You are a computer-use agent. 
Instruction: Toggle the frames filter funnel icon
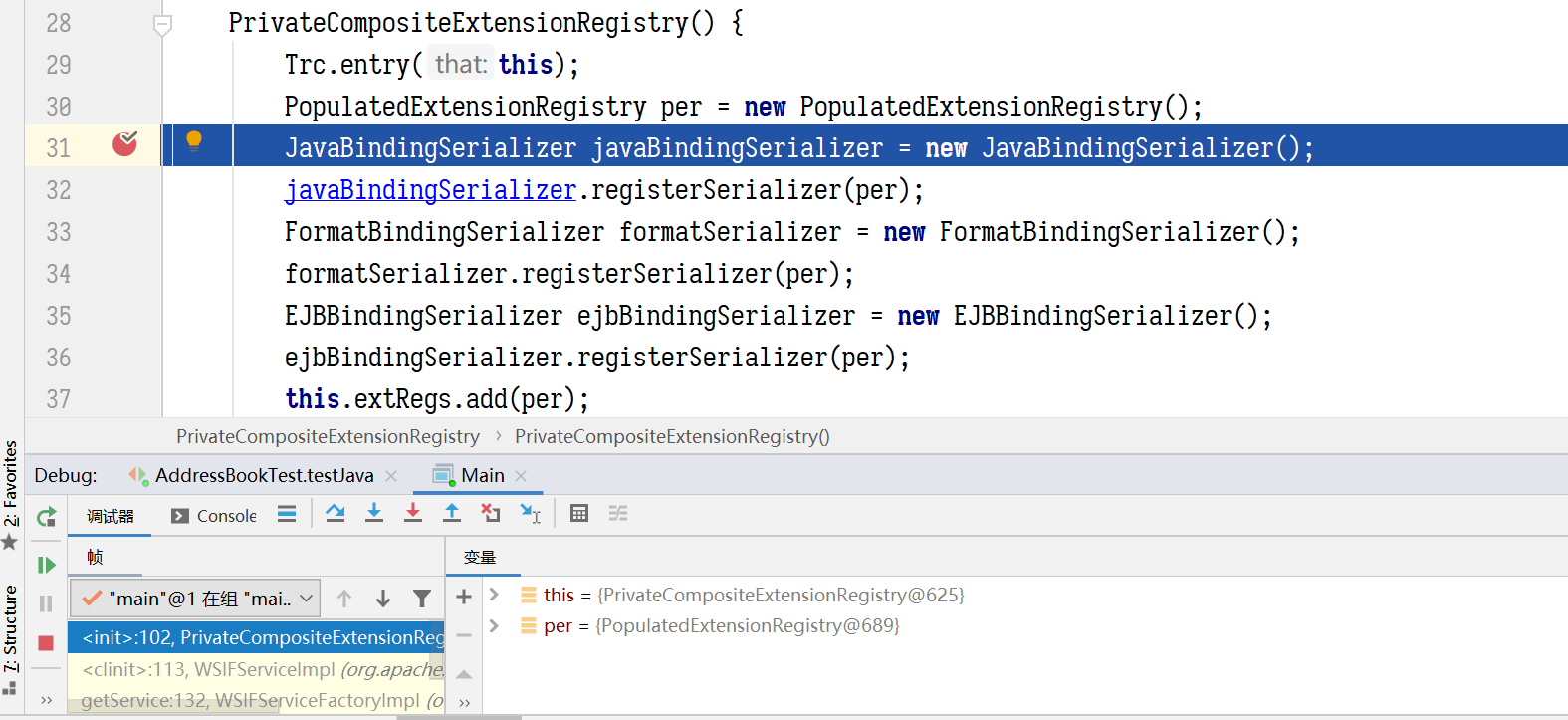[422, 599]
